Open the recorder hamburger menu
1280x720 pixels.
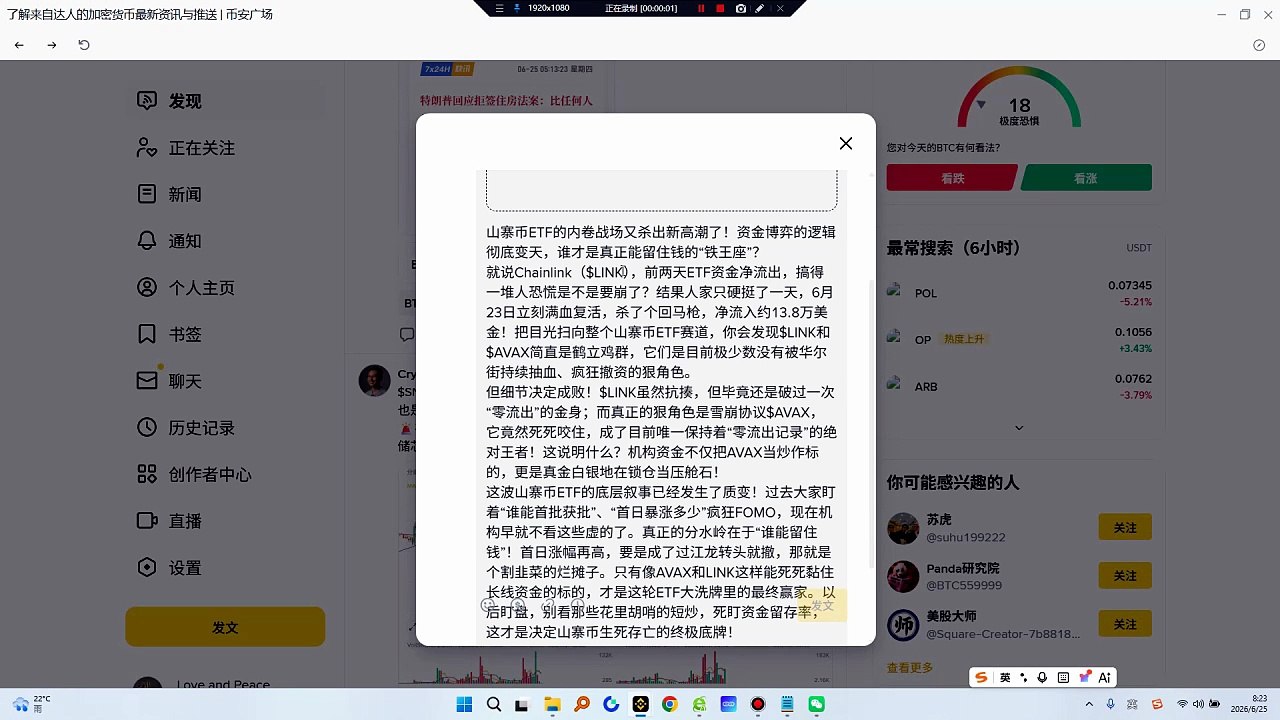tap(499, 8)
